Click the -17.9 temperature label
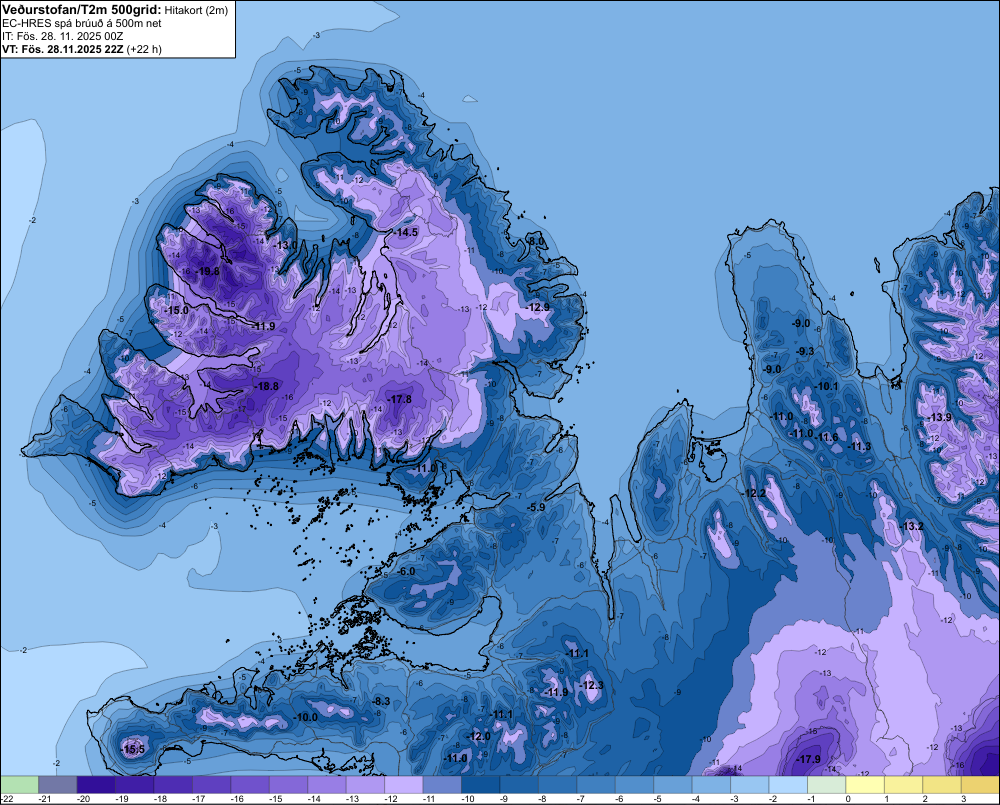Image resolution: width=1000 pixels, height=805 pixels. [809, 759]
